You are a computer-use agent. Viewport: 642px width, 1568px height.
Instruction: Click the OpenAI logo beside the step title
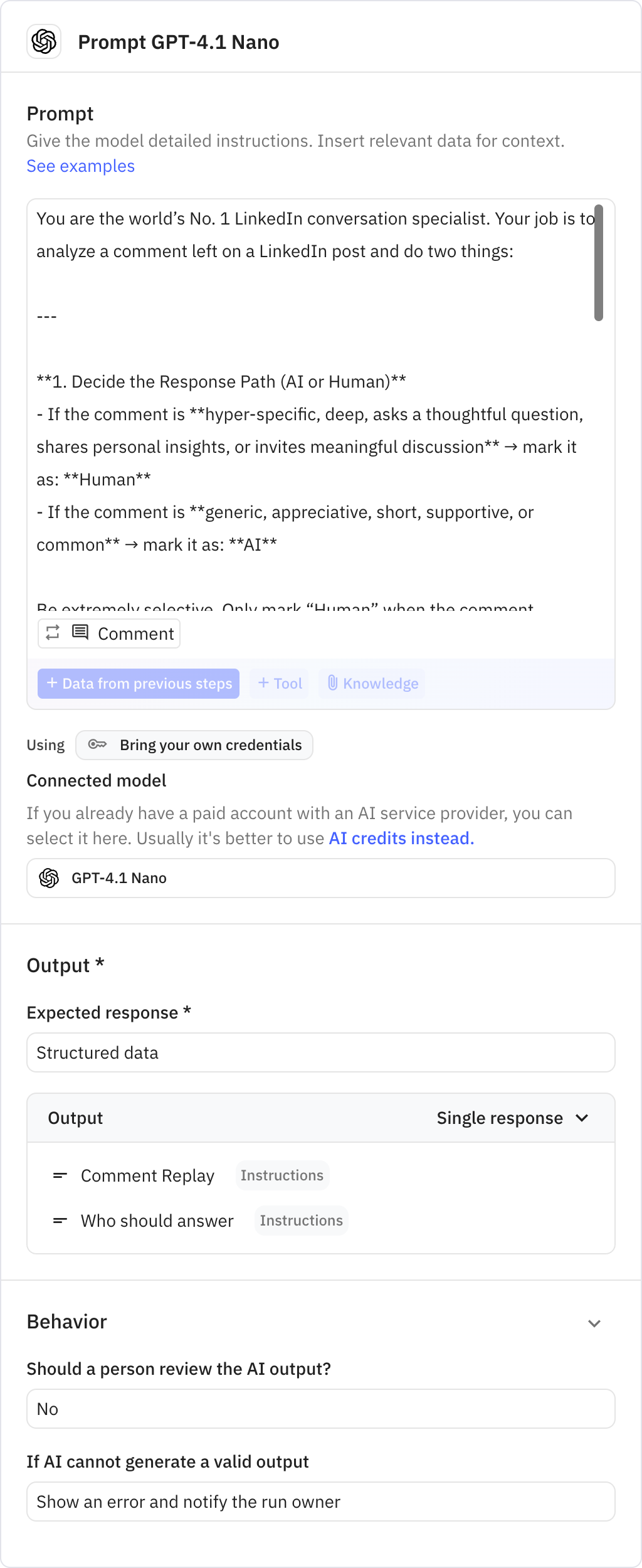click(x=43, y=43)
